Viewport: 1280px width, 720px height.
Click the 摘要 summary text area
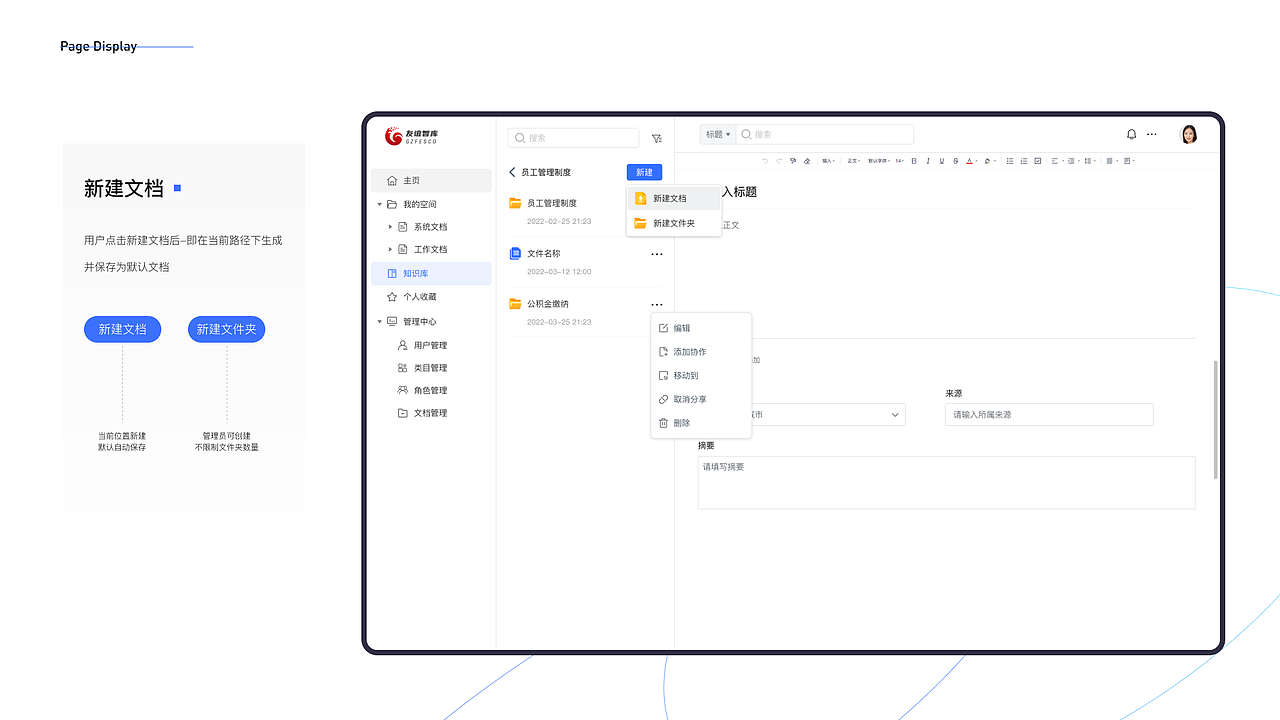click(x=946, y=483)
